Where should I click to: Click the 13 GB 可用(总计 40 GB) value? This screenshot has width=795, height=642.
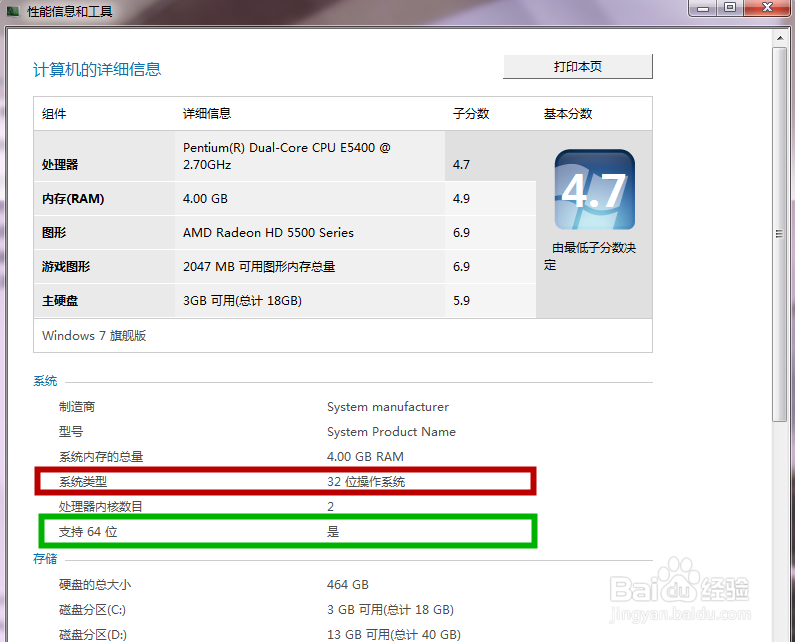(x=394, y=634)
